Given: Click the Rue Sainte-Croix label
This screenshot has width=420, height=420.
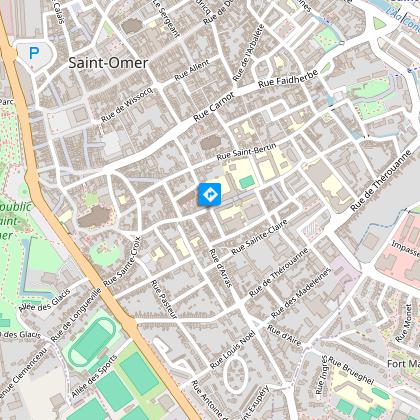Looking at the screenshot, I should (123, 261).
